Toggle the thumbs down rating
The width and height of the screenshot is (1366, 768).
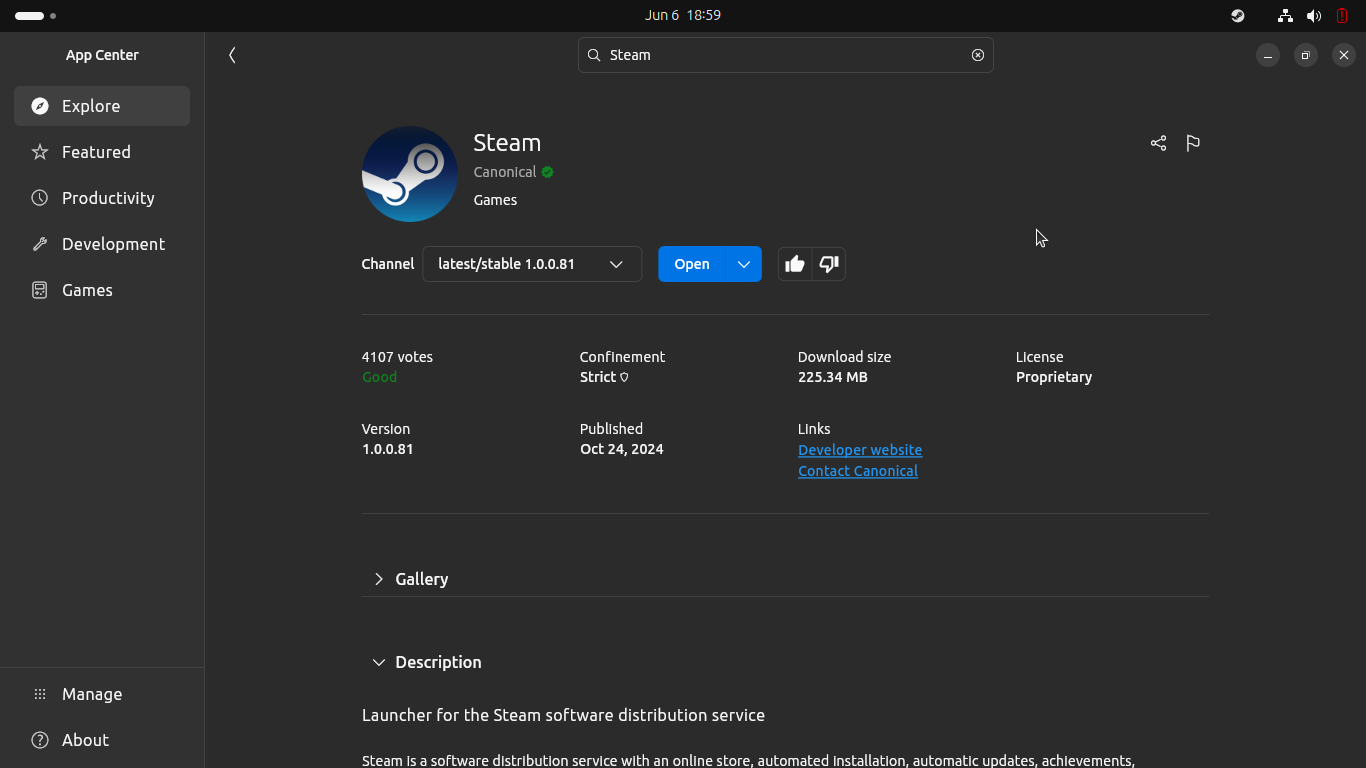click(829, 264)
